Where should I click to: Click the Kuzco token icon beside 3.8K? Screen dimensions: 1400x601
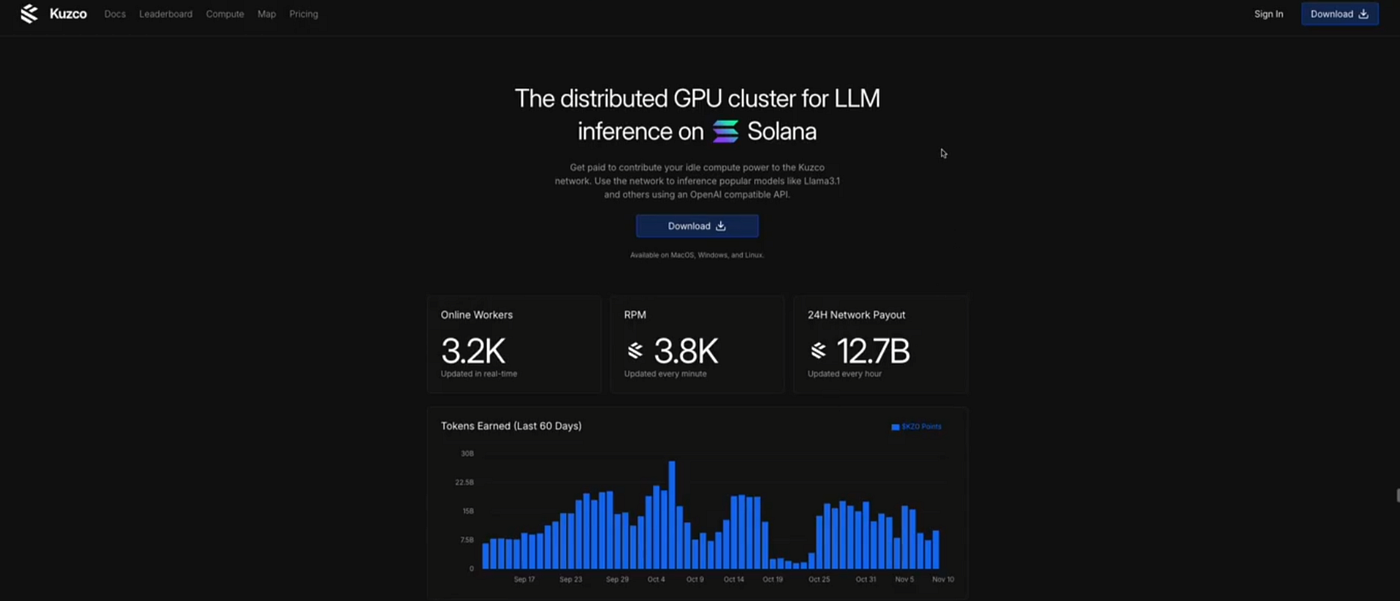point(635,351)
